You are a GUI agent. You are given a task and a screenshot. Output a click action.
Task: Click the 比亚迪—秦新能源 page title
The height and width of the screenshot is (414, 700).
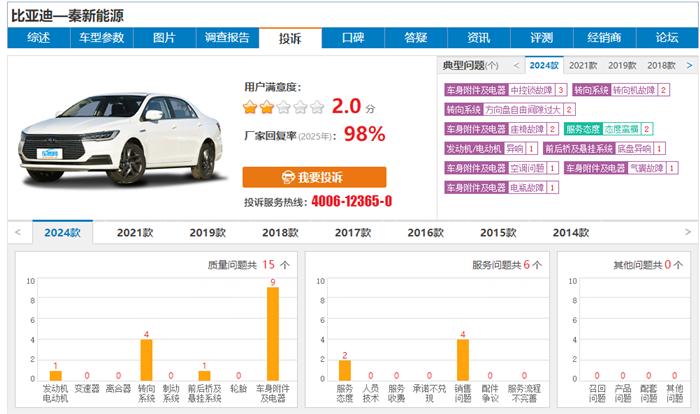[x=67, y=16]
